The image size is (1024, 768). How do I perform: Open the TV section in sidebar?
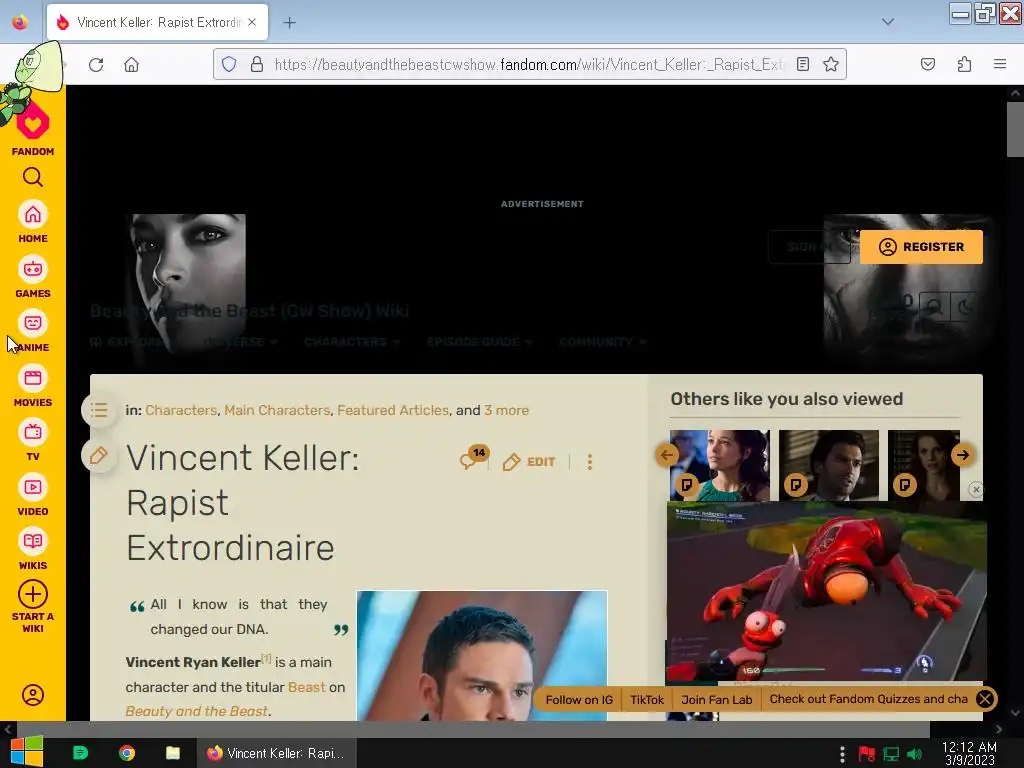(33, 441)
